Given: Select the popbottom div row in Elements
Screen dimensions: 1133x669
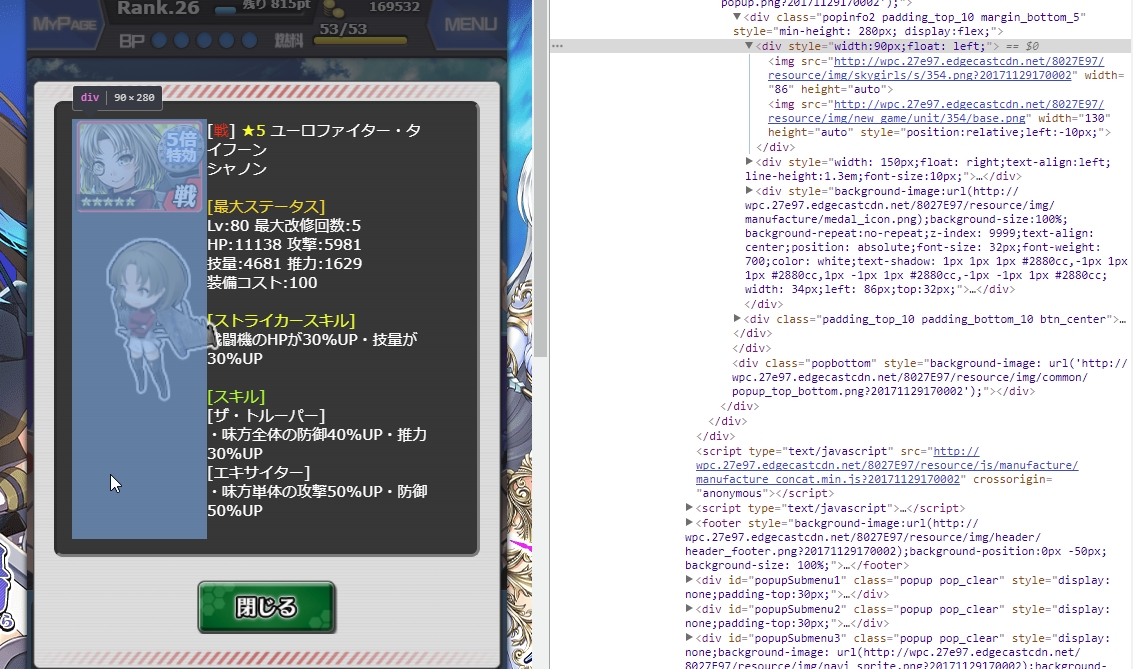Looking at the screenshot, I should click(931, 377).
